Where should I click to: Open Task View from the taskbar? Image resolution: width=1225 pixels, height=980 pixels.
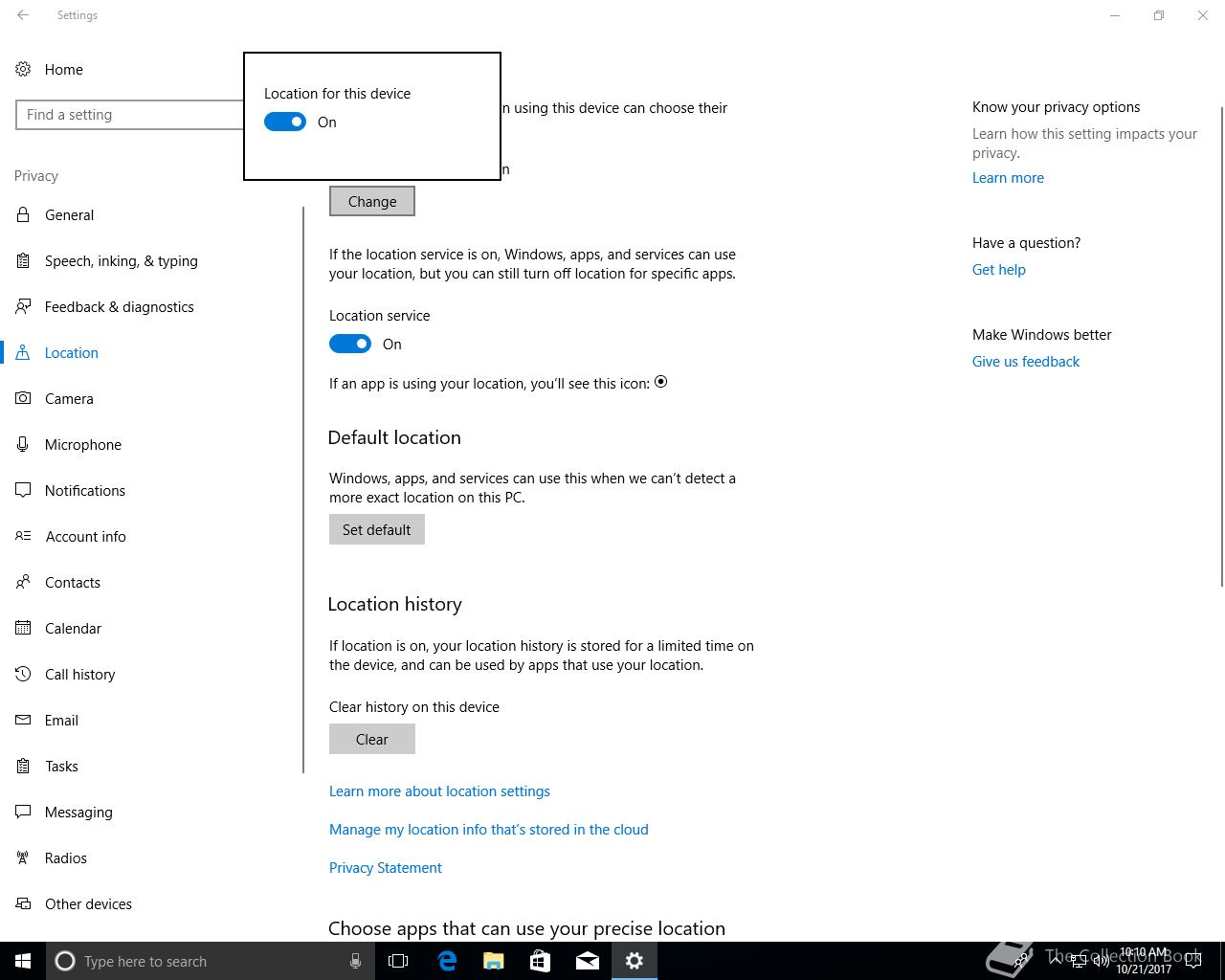398,961
